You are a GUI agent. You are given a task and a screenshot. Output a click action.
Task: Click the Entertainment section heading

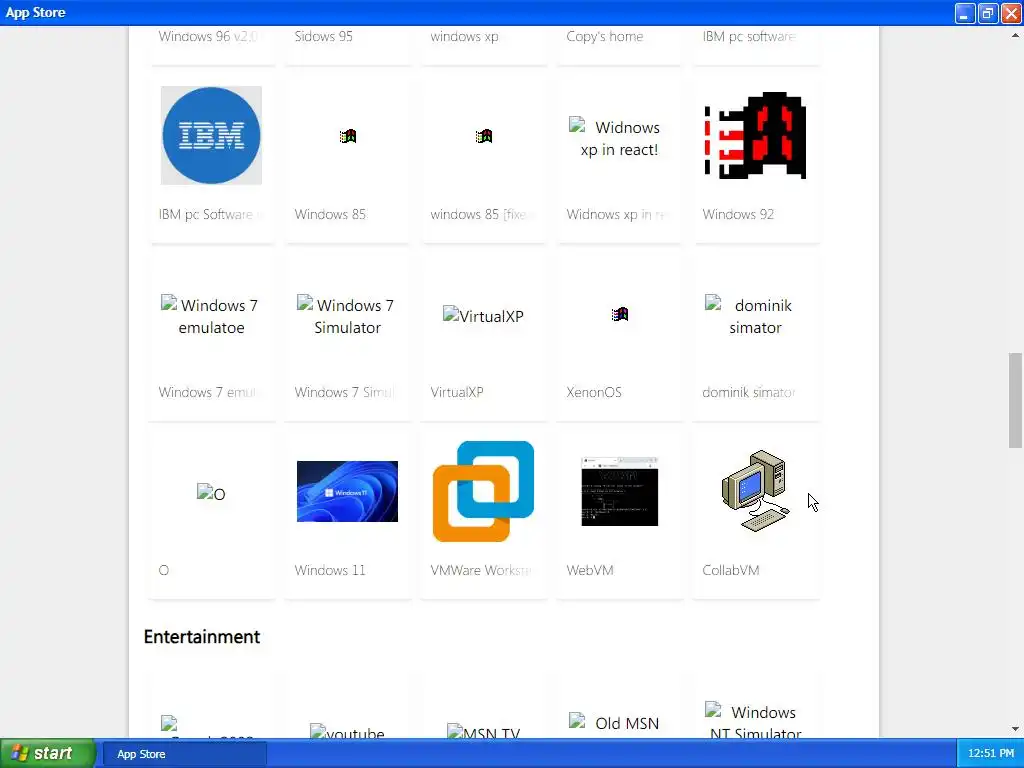pyautogui.click(x=202, y=637)
